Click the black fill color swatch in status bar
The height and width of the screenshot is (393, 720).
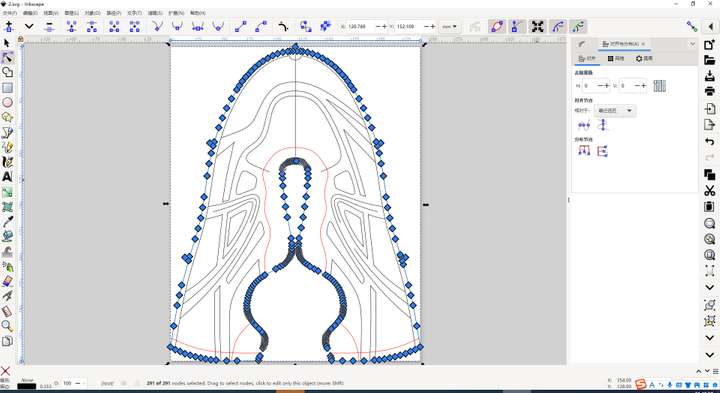27,387
